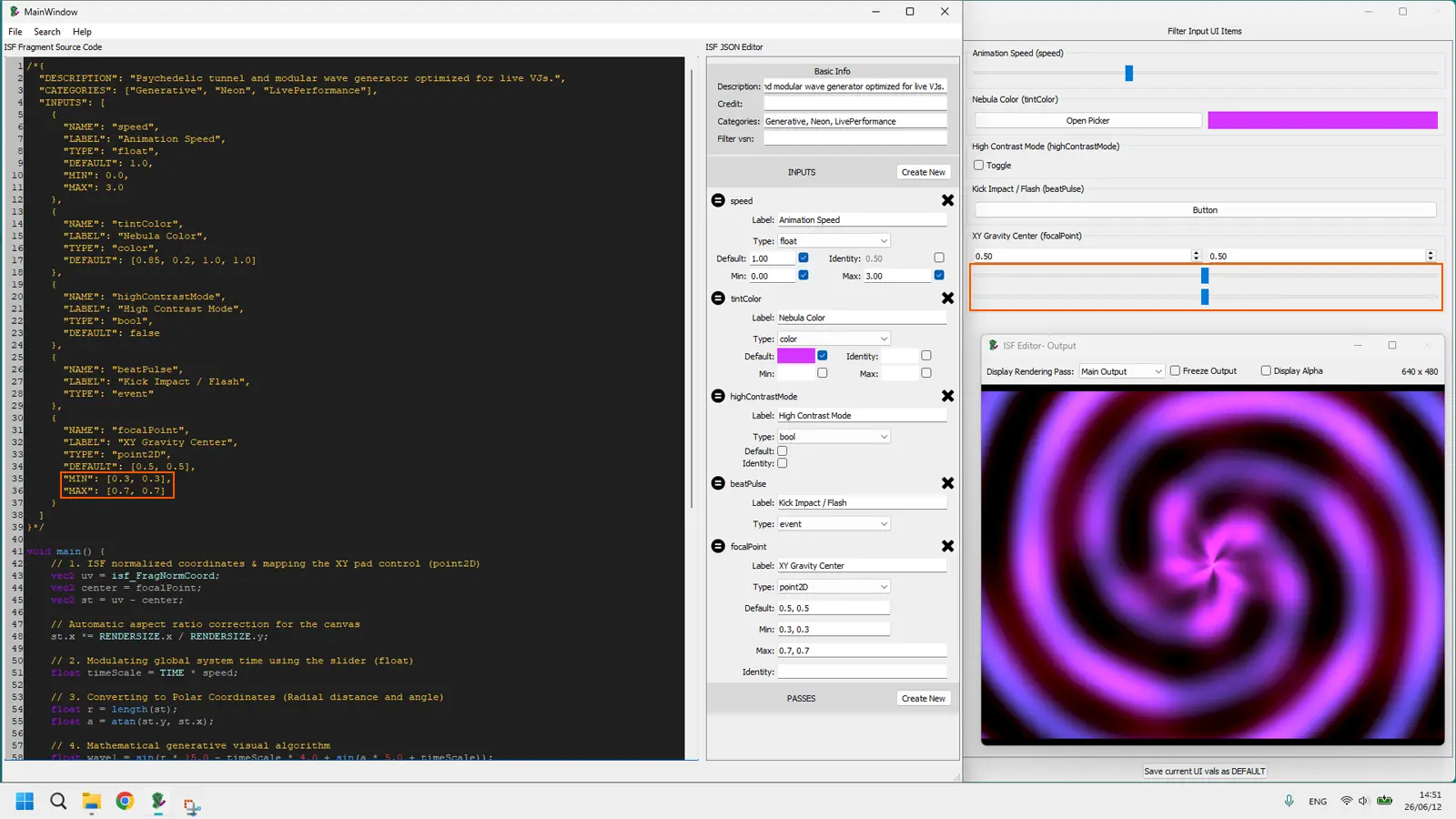The width and height of the screenshot is (1456, 819).
Task: Open Windows Start menu
Action: (25, 801)
